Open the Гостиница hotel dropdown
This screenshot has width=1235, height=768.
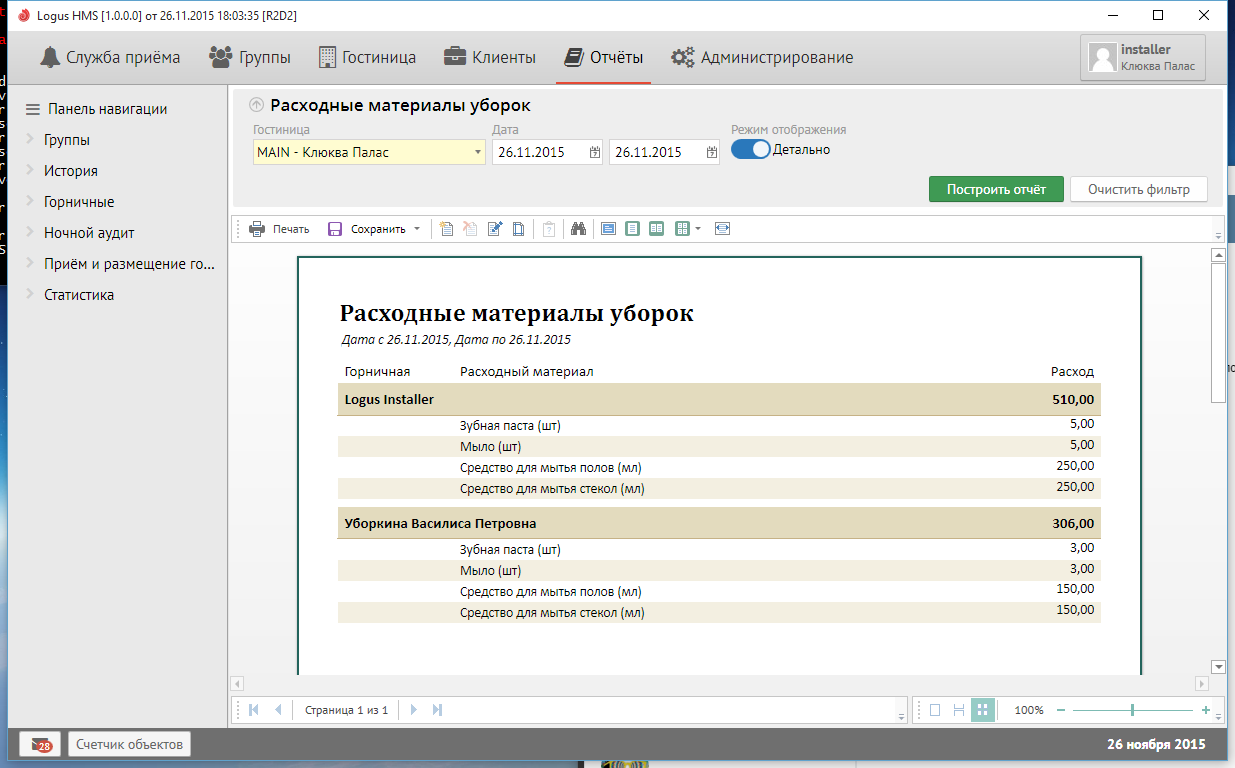click(477, 153)
